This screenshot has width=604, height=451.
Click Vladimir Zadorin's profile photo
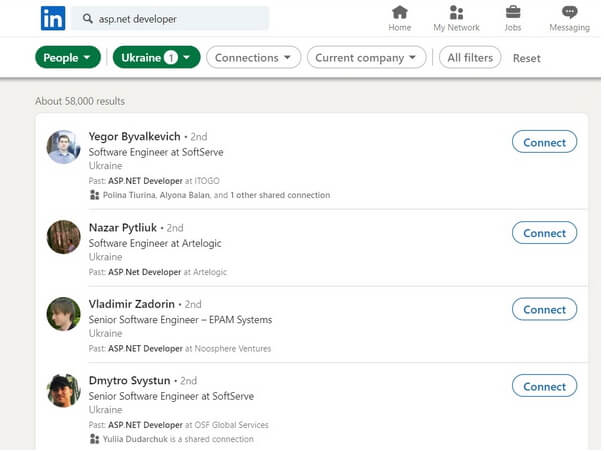64,314
